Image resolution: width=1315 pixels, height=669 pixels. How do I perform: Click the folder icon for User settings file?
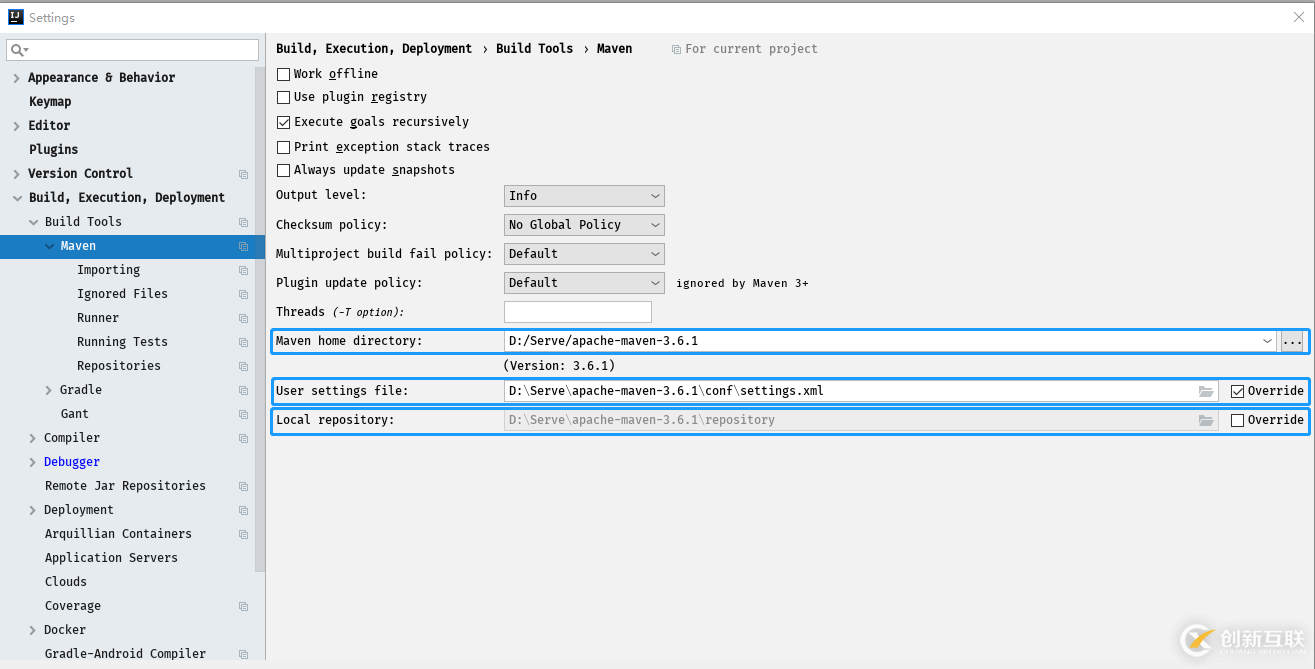point(1206,391)
